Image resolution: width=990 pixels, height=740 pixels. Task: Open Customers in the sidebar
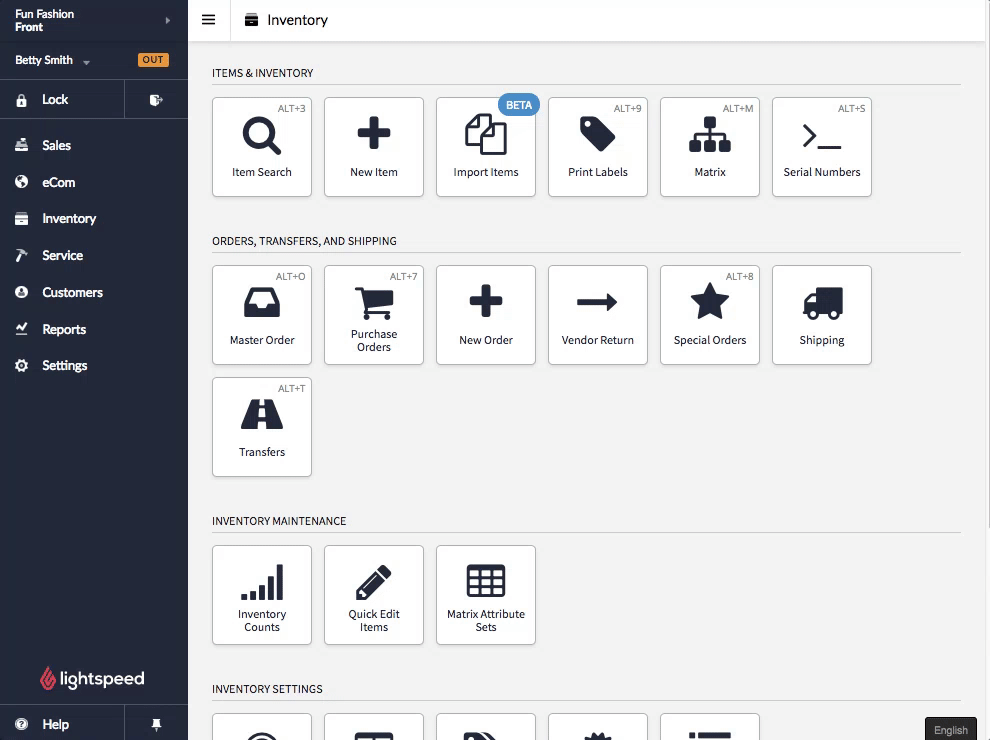point(93,292)
